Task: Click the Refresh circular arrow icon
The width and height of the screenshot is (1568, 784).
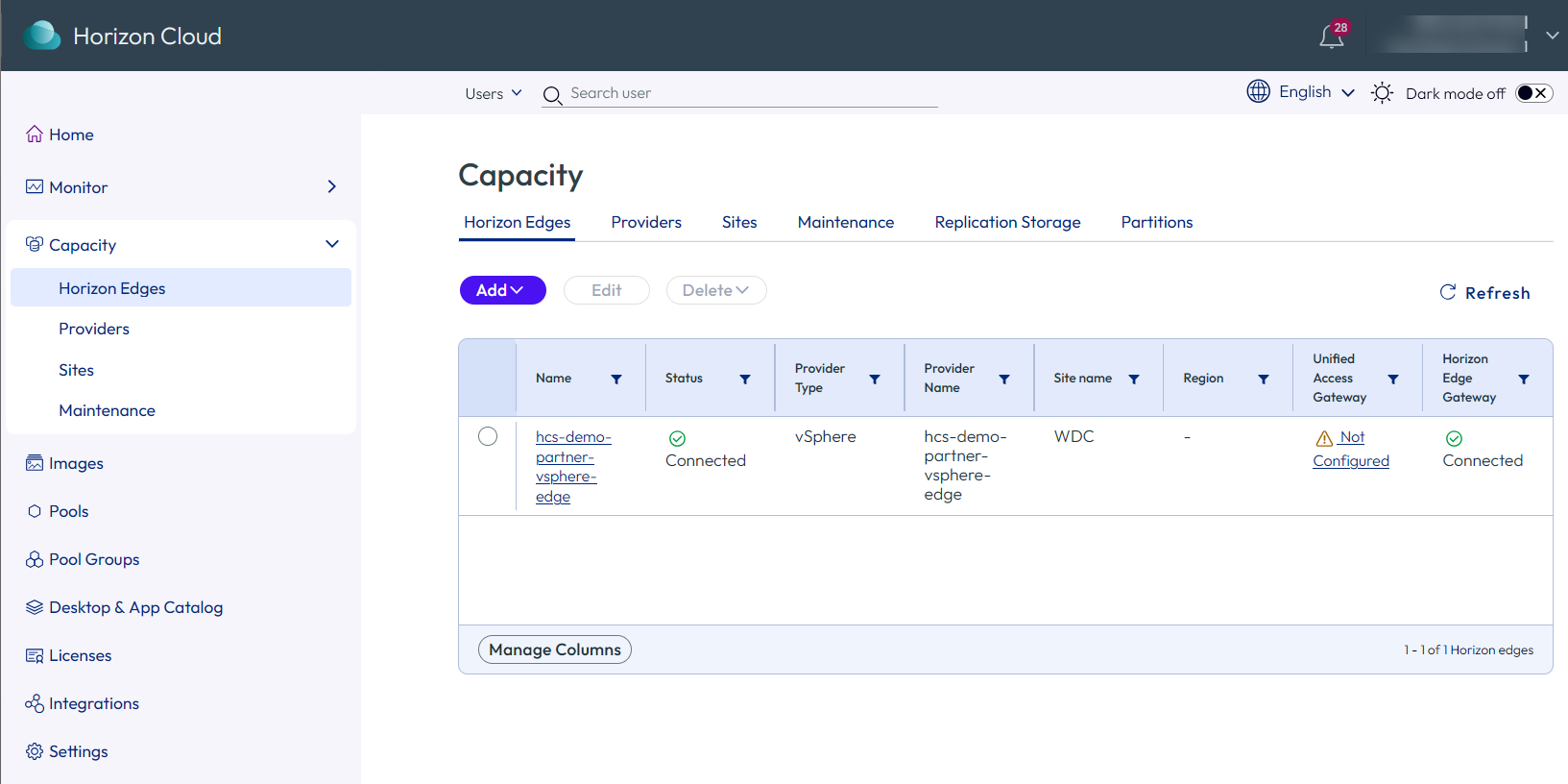Action: click(1448, 292)
